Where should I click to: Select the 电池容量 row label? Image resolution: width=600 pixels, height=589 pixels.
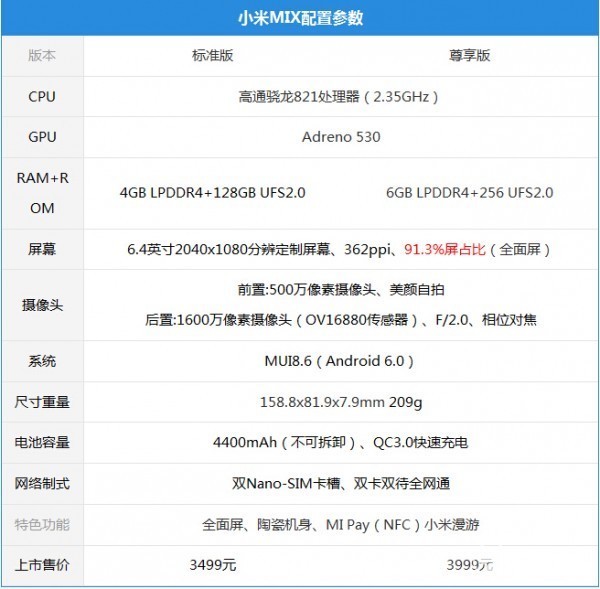point(42,443)
